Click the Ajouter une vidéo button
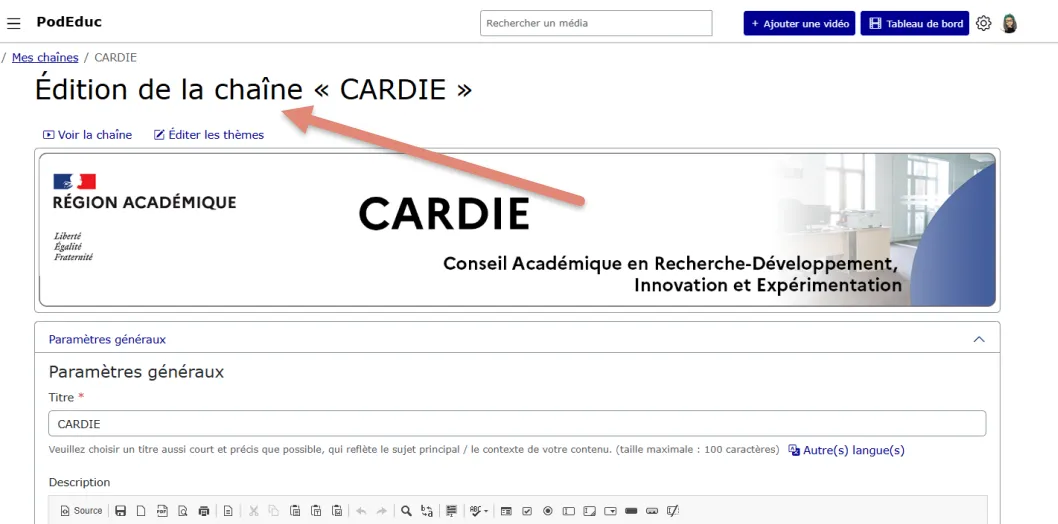 point(800,24)
